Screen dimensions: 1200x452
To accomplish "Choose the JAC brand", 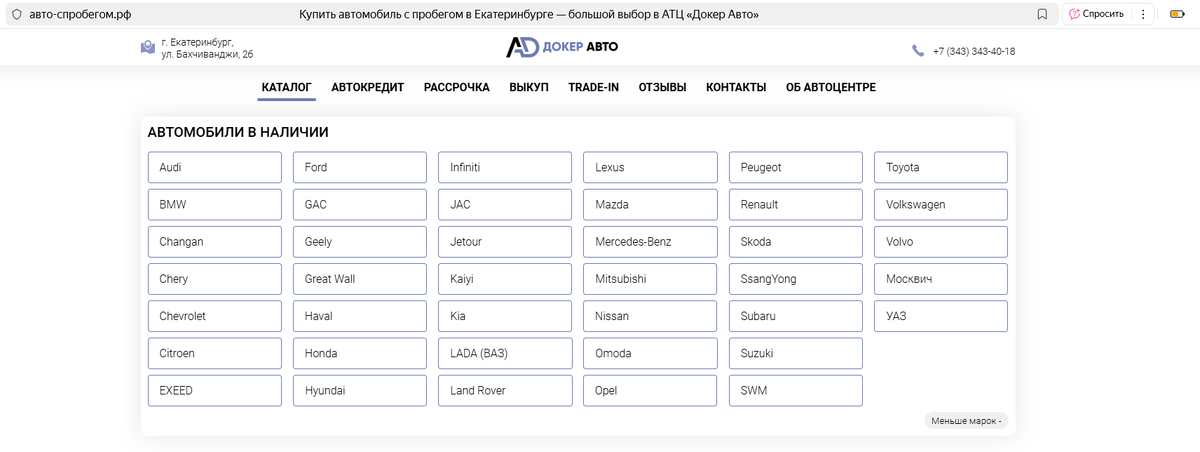I will [x=505, y=204].
